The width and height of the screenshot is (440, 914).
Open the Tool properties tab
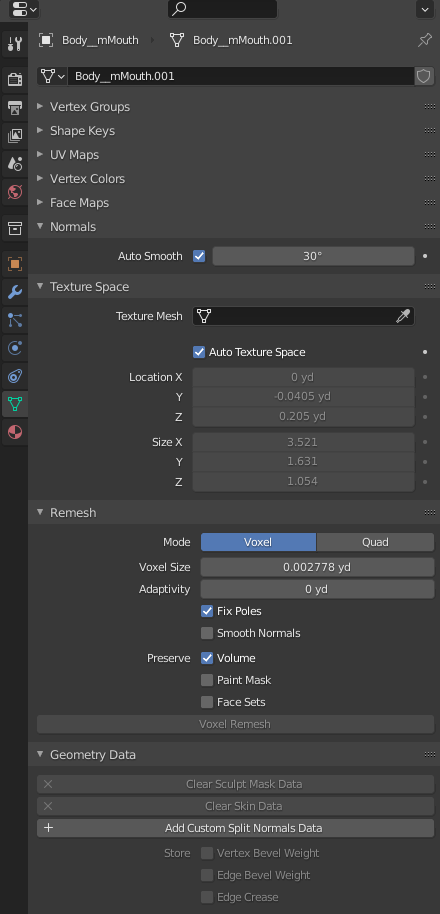pos(15,43)
